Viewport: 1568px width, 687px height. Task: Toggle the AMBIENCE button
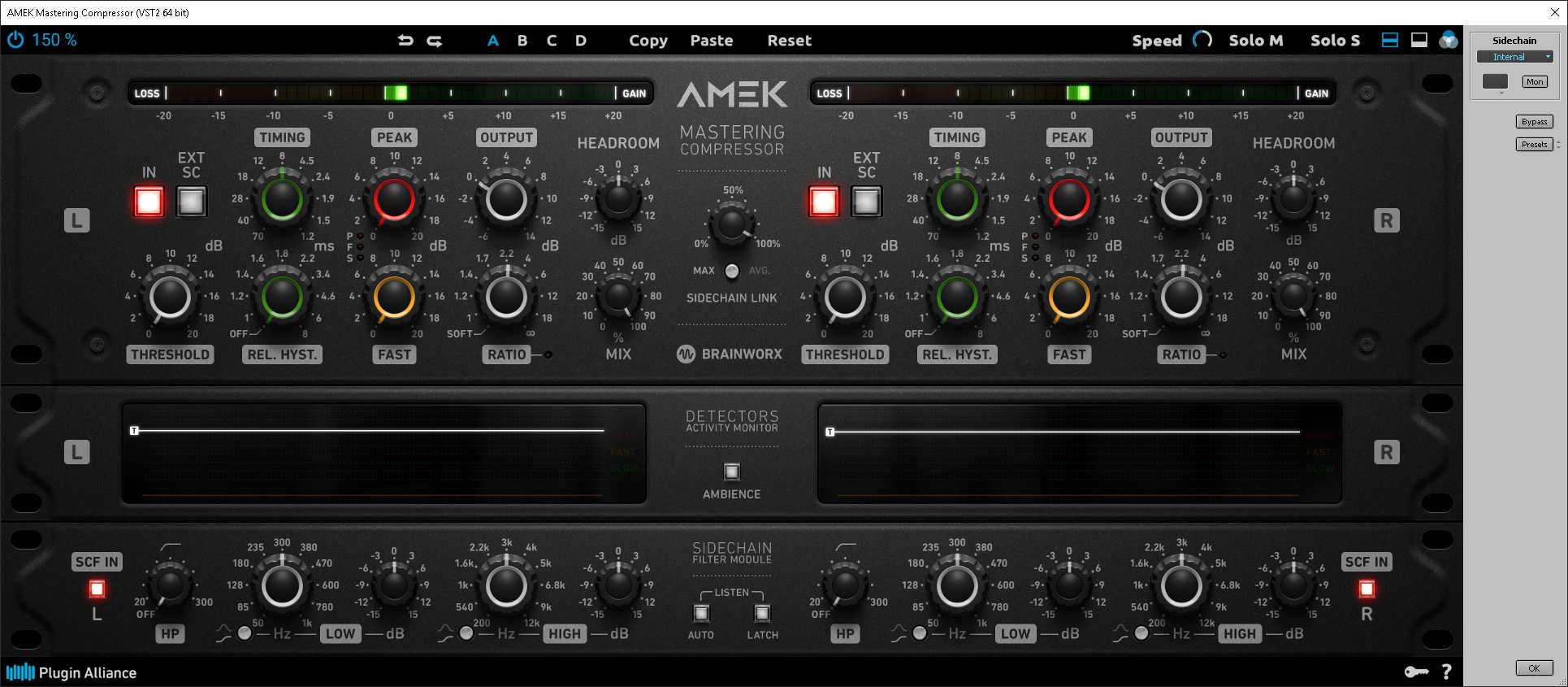click(732, 472)
